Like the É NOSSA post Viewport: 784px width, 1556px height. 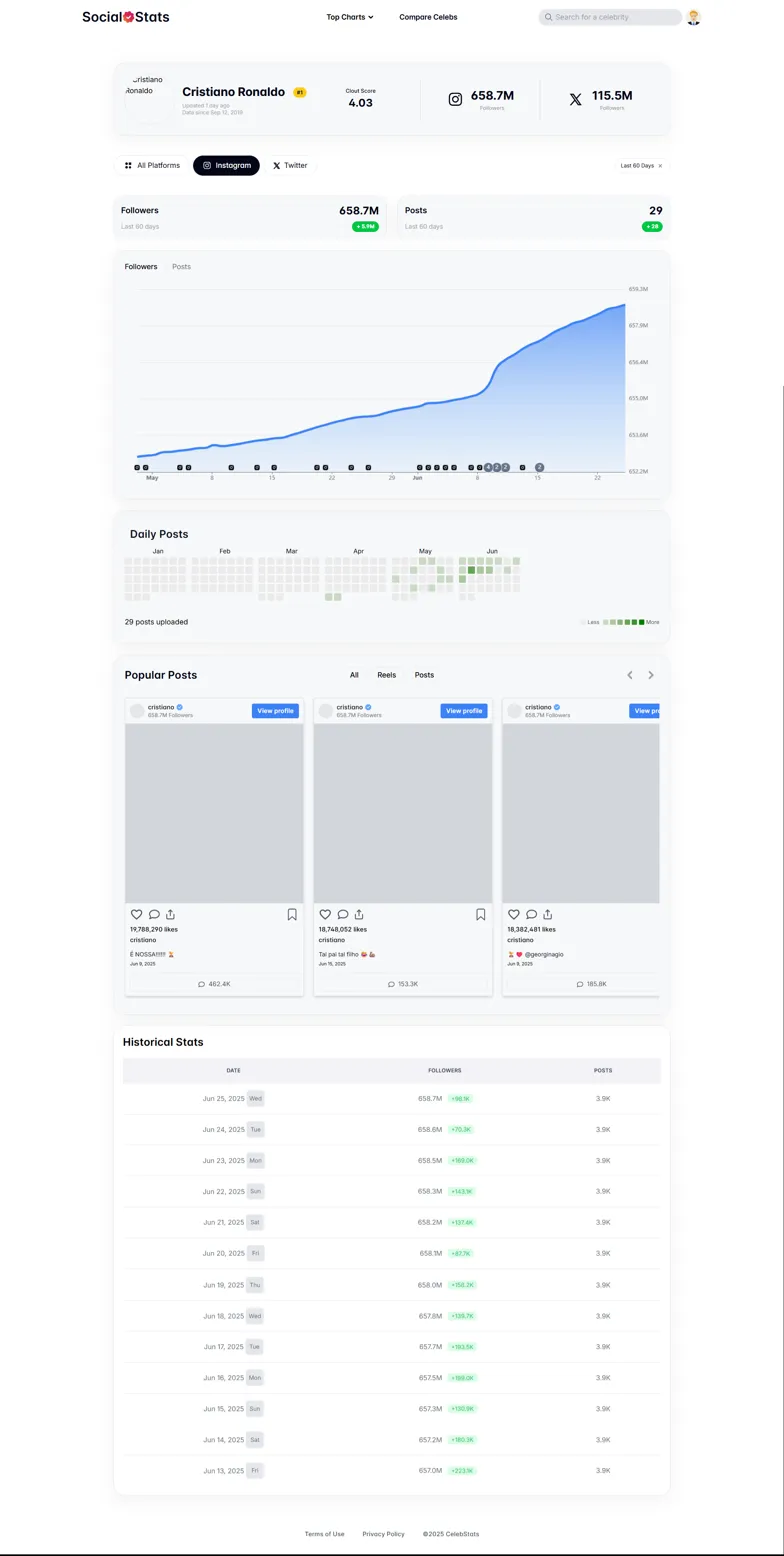(137, 914)
